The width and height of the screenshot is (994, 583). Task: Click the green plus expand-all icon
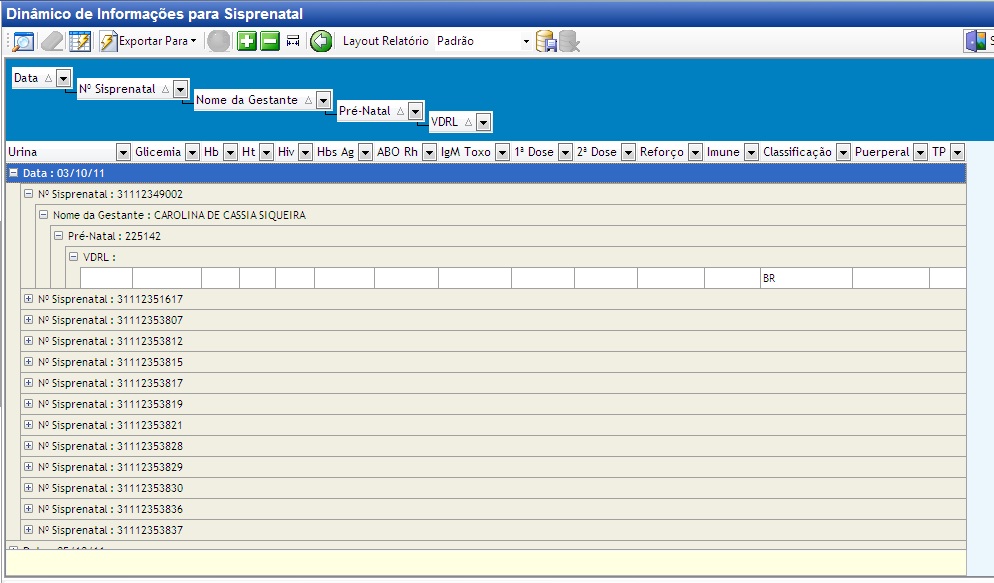pyautogui.click(x=247, y=42)
